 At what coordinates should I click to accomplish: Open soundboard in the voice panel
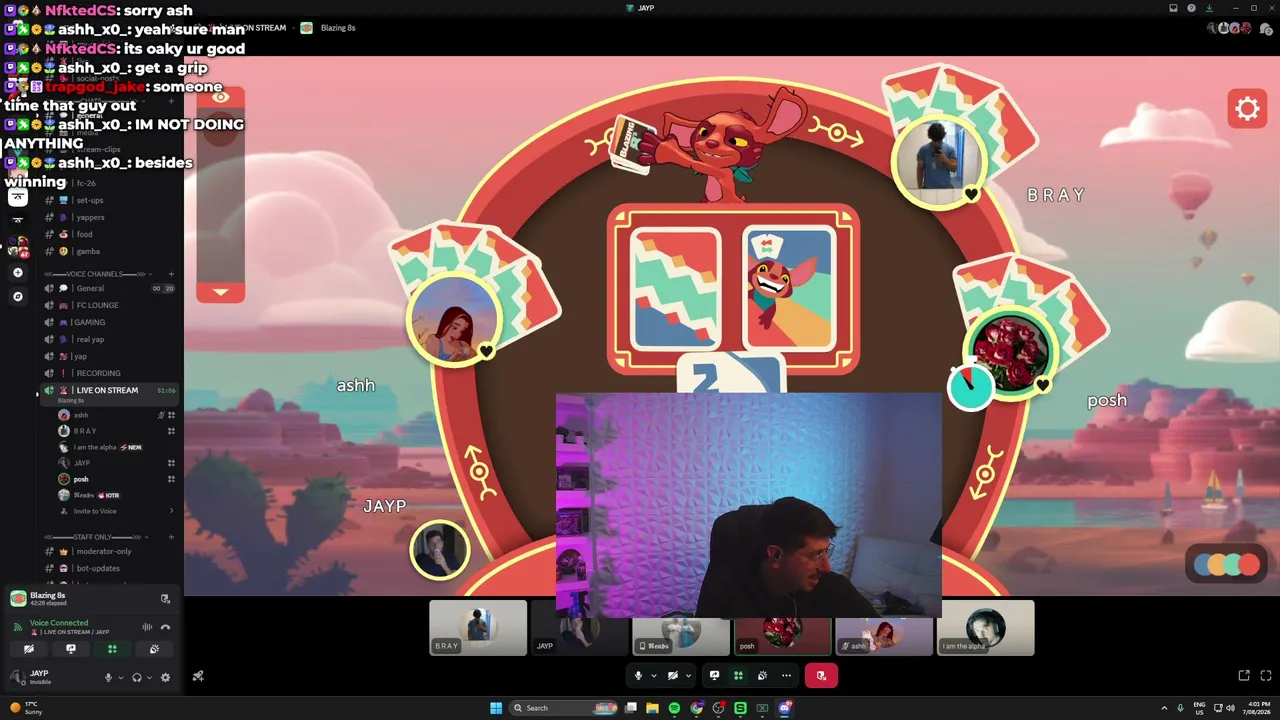tap(154, 649)
